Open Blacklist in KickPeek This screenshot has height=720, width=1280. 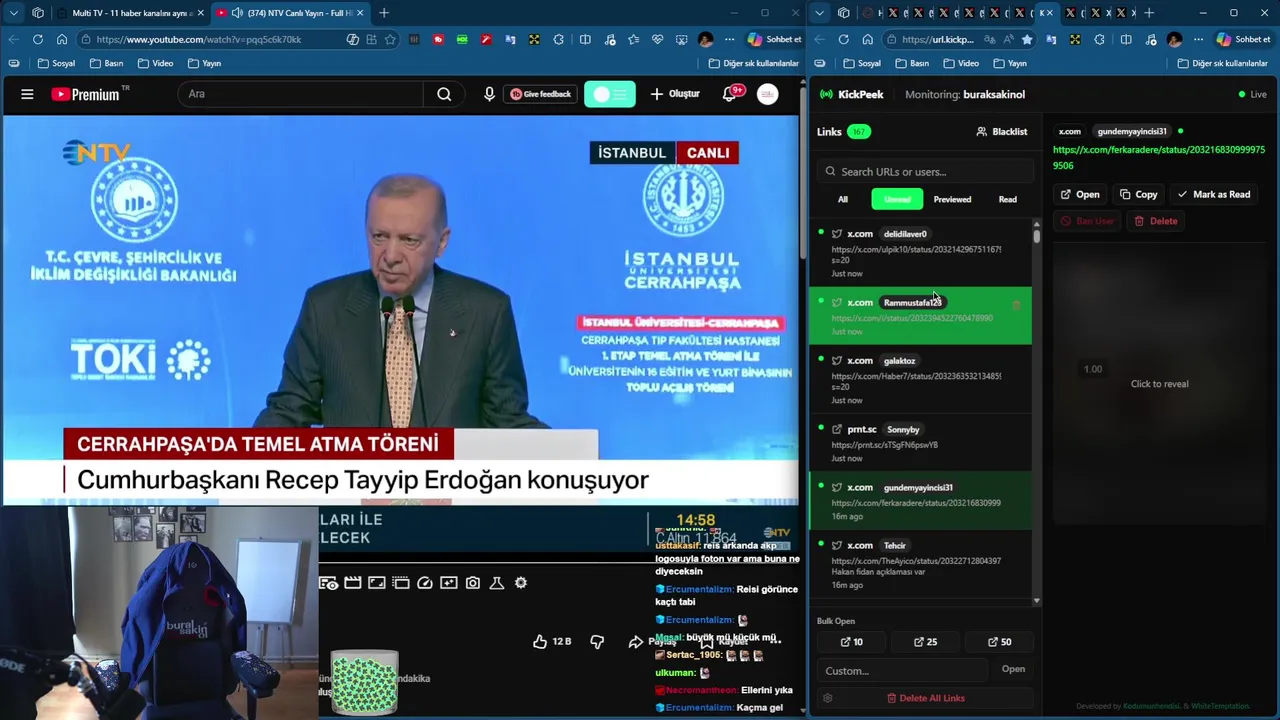[x=1001, y=131]
